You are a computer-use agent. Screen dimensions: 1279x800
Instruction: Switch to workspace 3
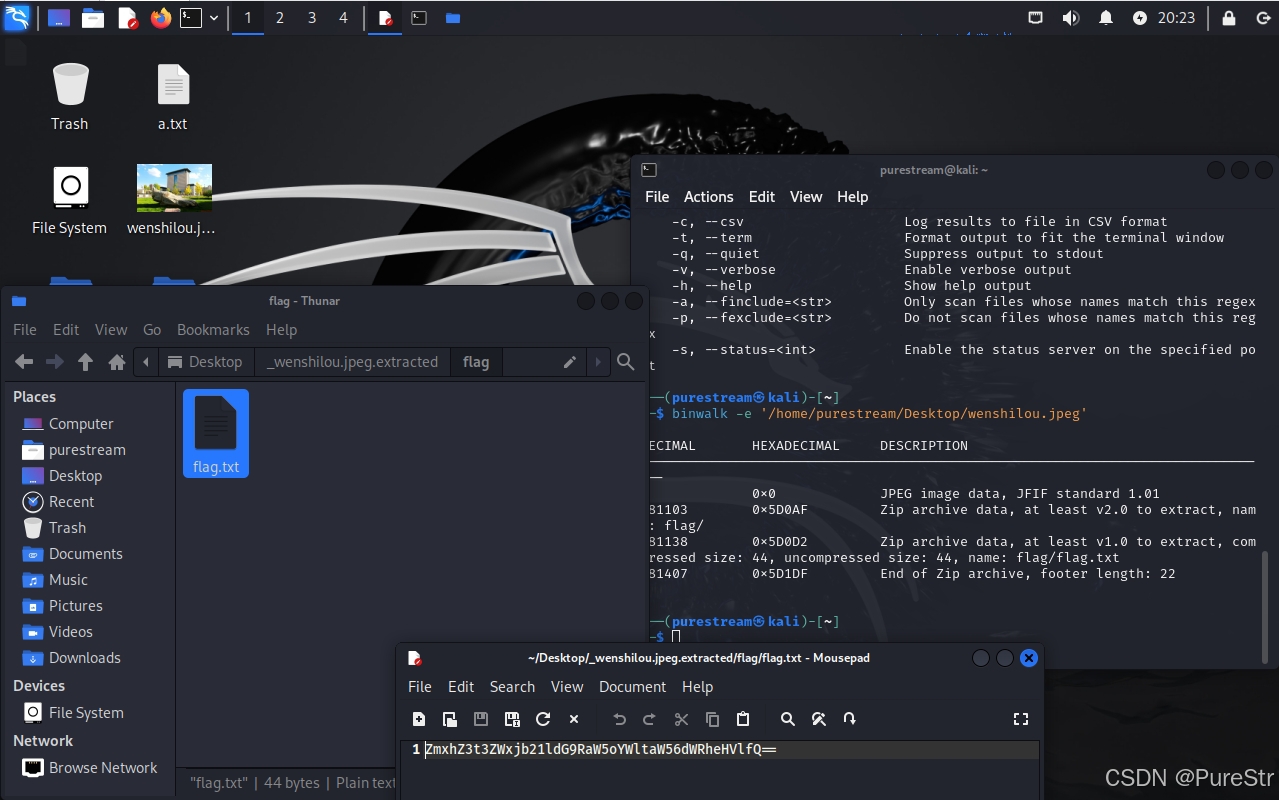click(312, 18)
